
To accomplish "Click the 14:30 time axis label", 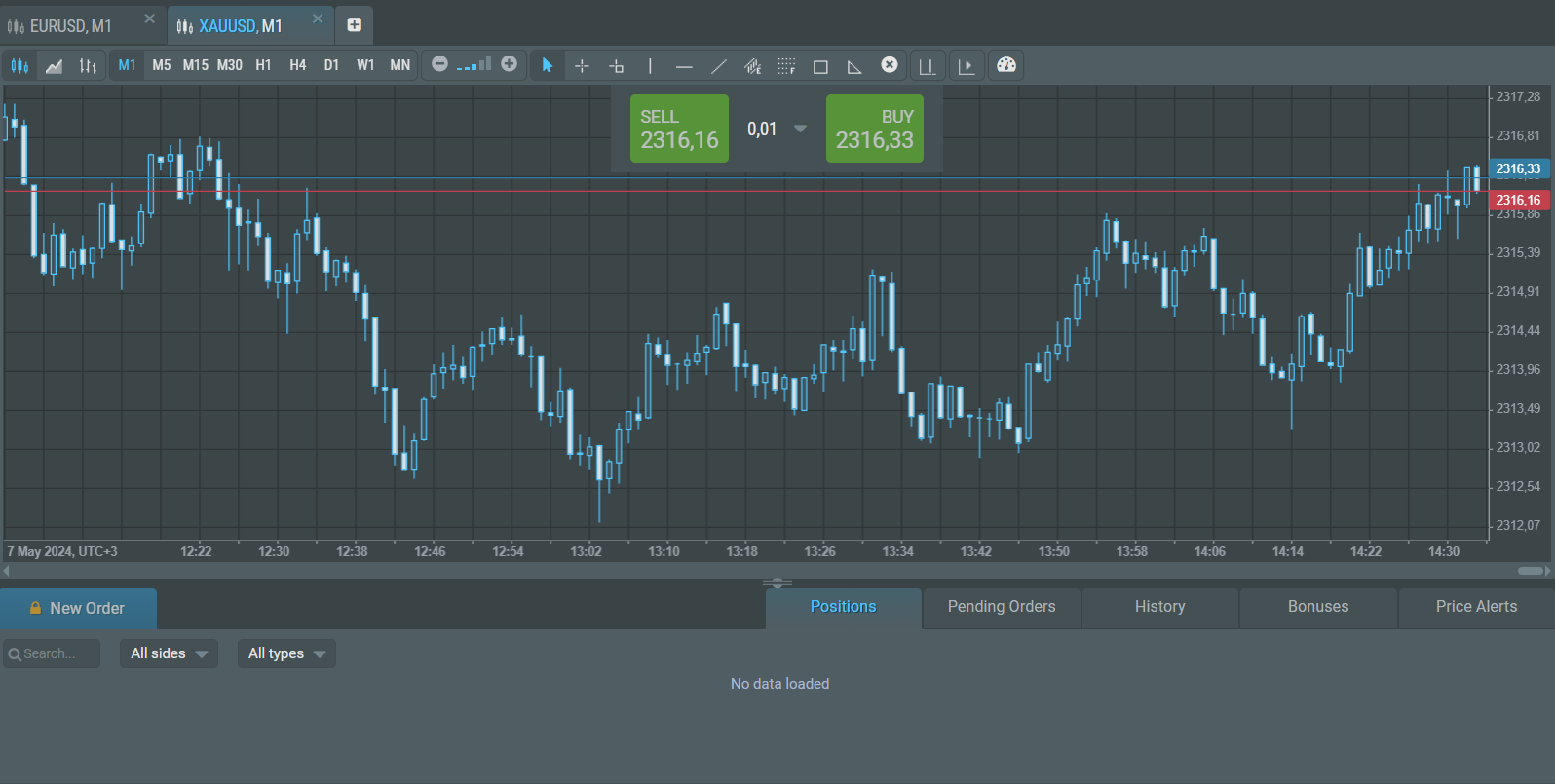I will point(1444,551).
